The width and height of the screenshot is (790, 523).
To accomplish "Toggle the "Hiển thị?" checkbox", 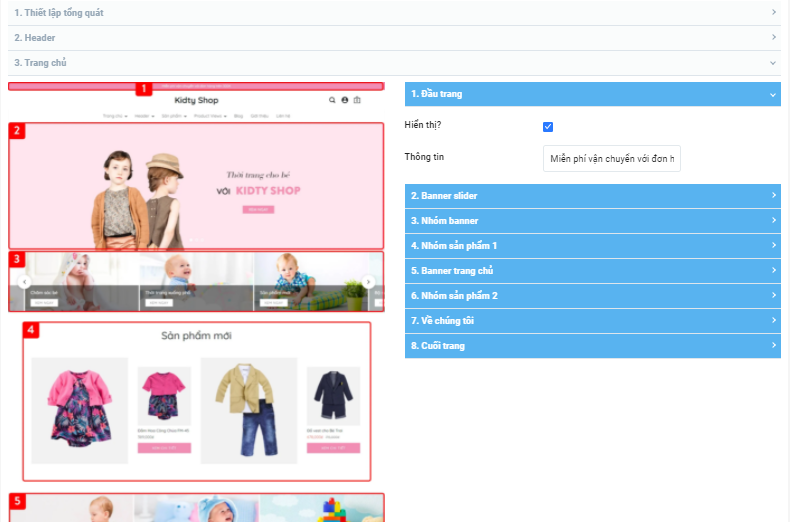I will [548, 127].
